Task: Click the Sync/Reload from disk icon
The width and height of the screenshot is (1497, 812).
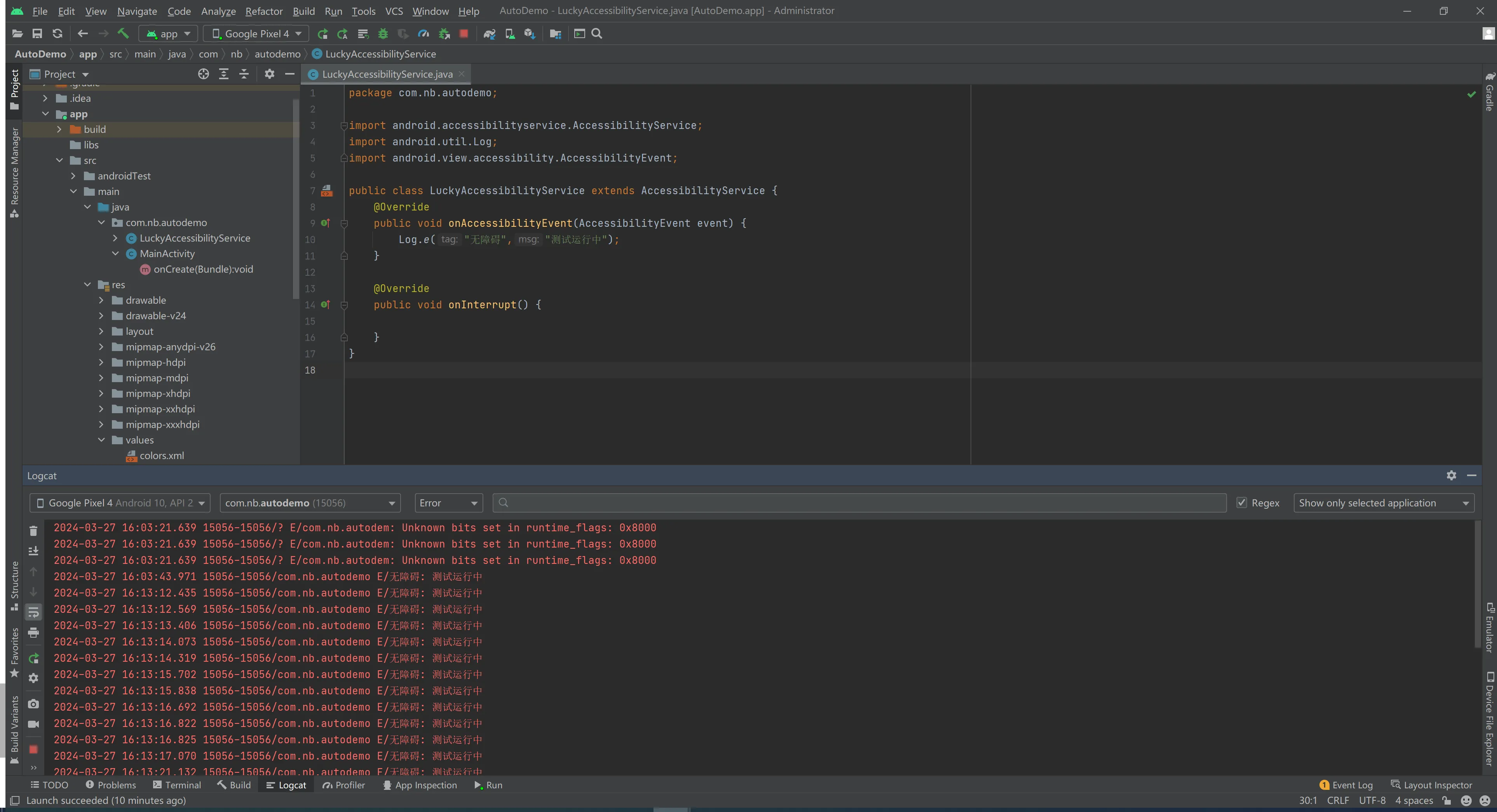Action: point(57,34)
